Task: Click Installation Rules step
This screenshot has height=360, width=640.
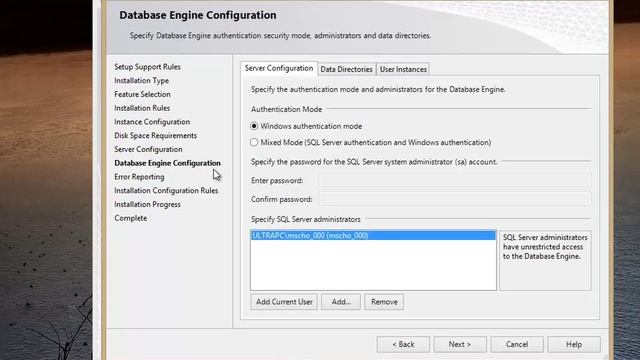Action: point(142,108)
